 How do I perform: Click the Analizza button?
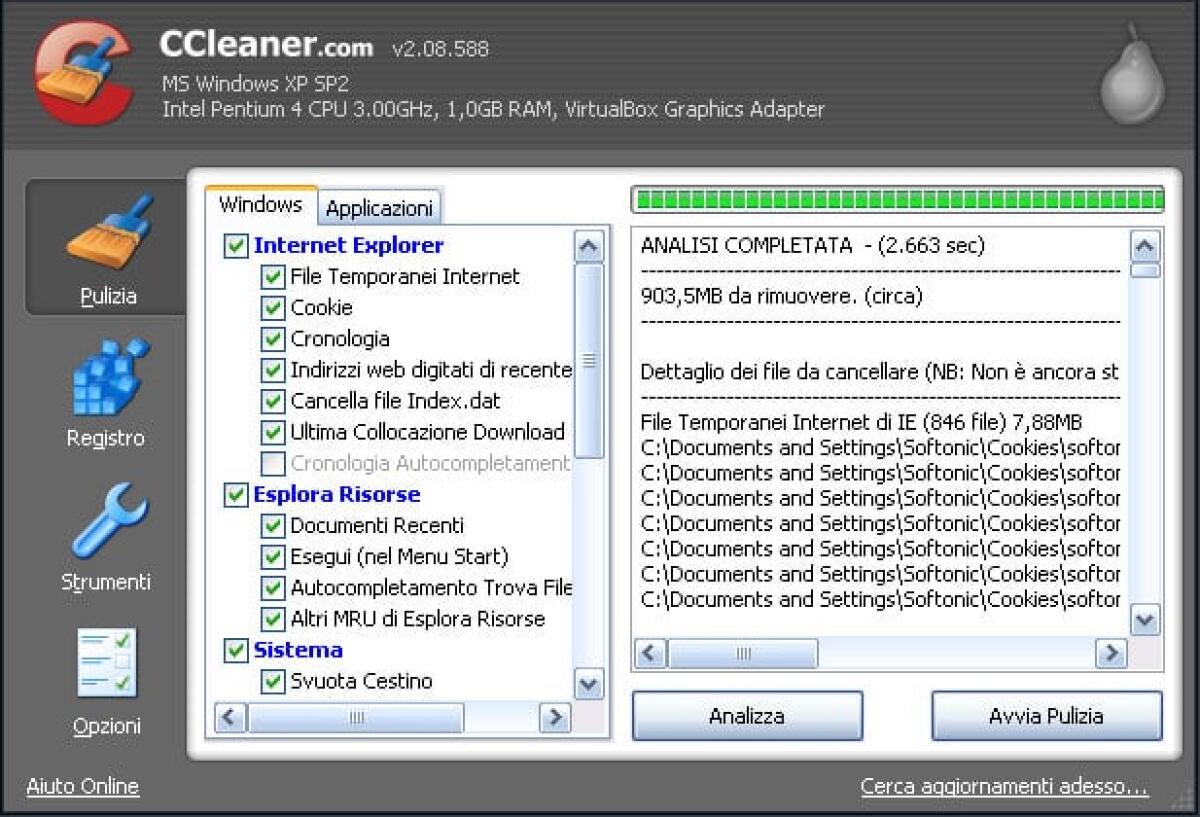747,715
